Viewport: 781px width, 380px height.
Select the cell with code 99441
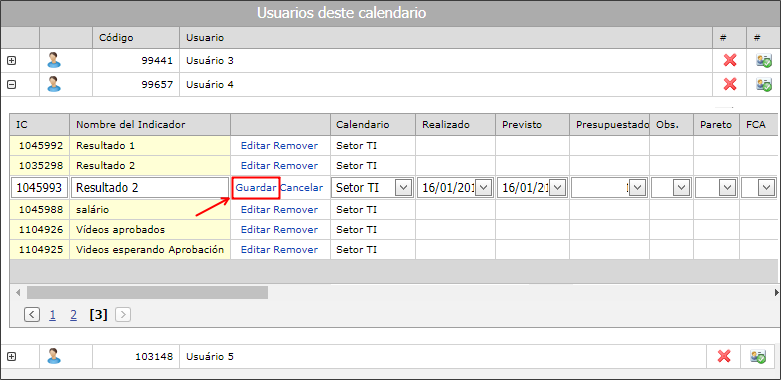pos(136,60)
